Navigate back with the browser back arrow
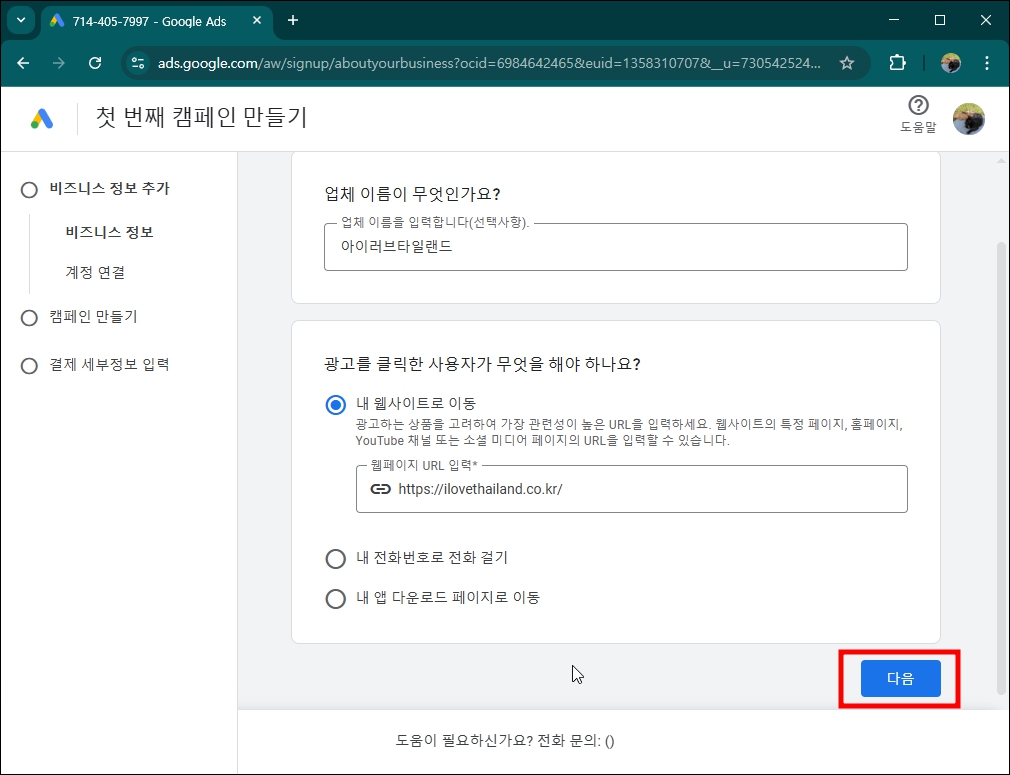 [23, 61]
